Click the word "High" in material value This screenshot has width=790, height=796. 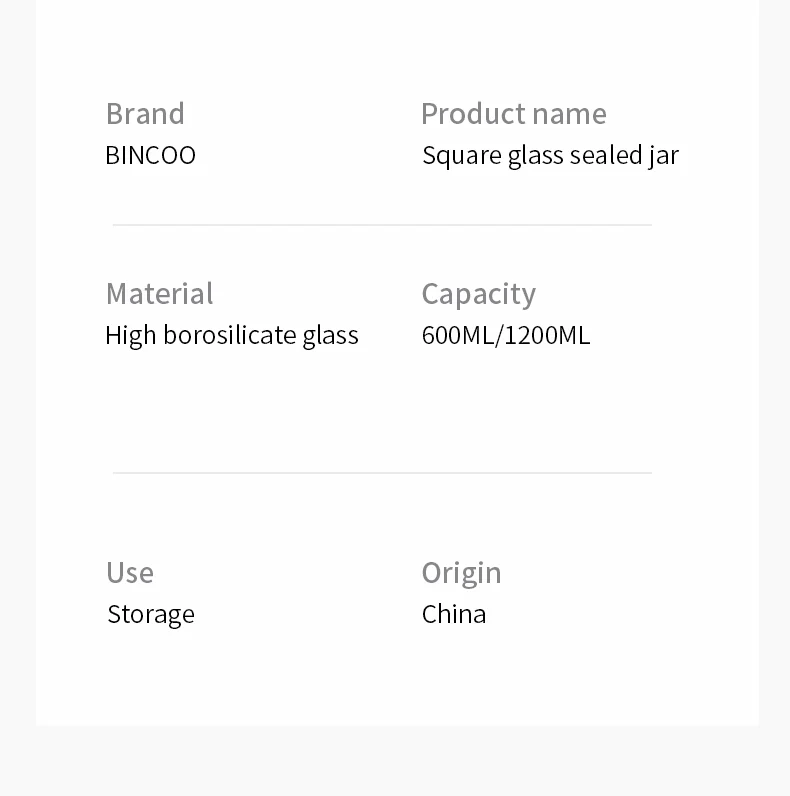coord(130,336)
